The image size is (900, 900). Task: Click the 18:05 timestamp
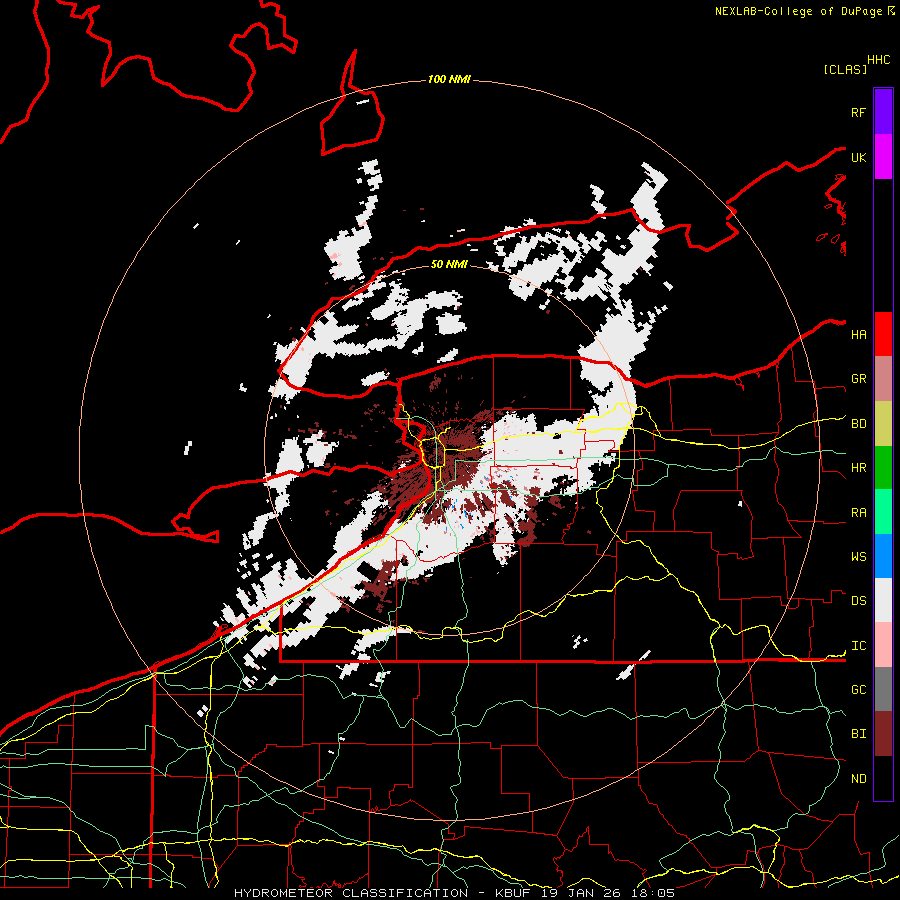click(653, 893)
